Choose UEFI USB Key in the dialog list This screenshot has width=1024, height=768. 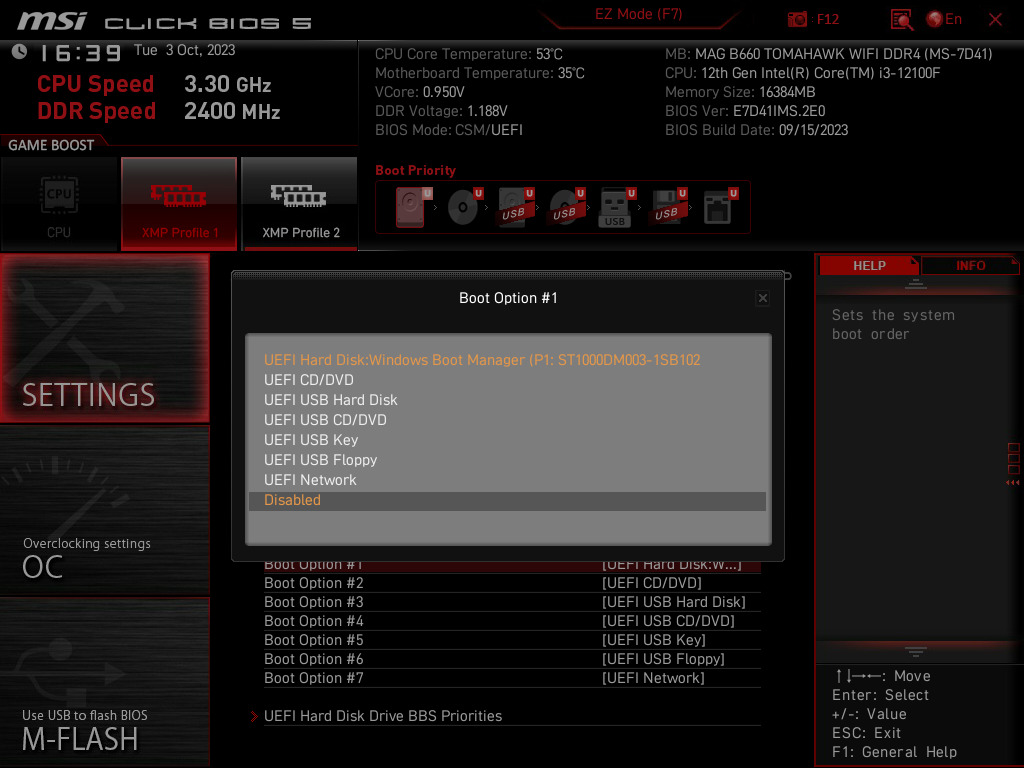(x=507, y=440)
